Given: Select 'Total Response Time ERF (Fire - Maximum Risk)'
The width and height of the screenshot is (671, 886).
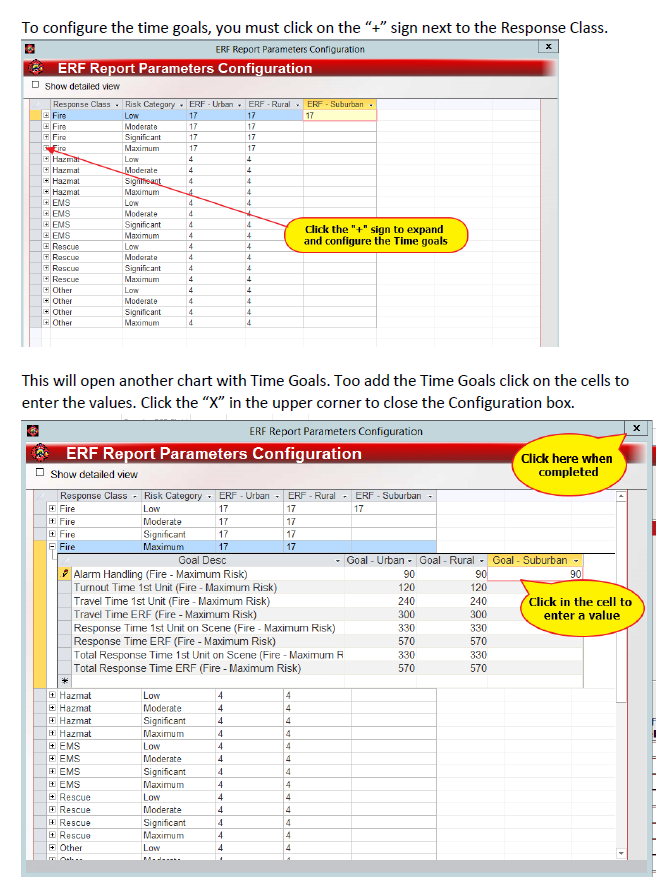Looking at the screenshot, I should click(x=187, y=668).
